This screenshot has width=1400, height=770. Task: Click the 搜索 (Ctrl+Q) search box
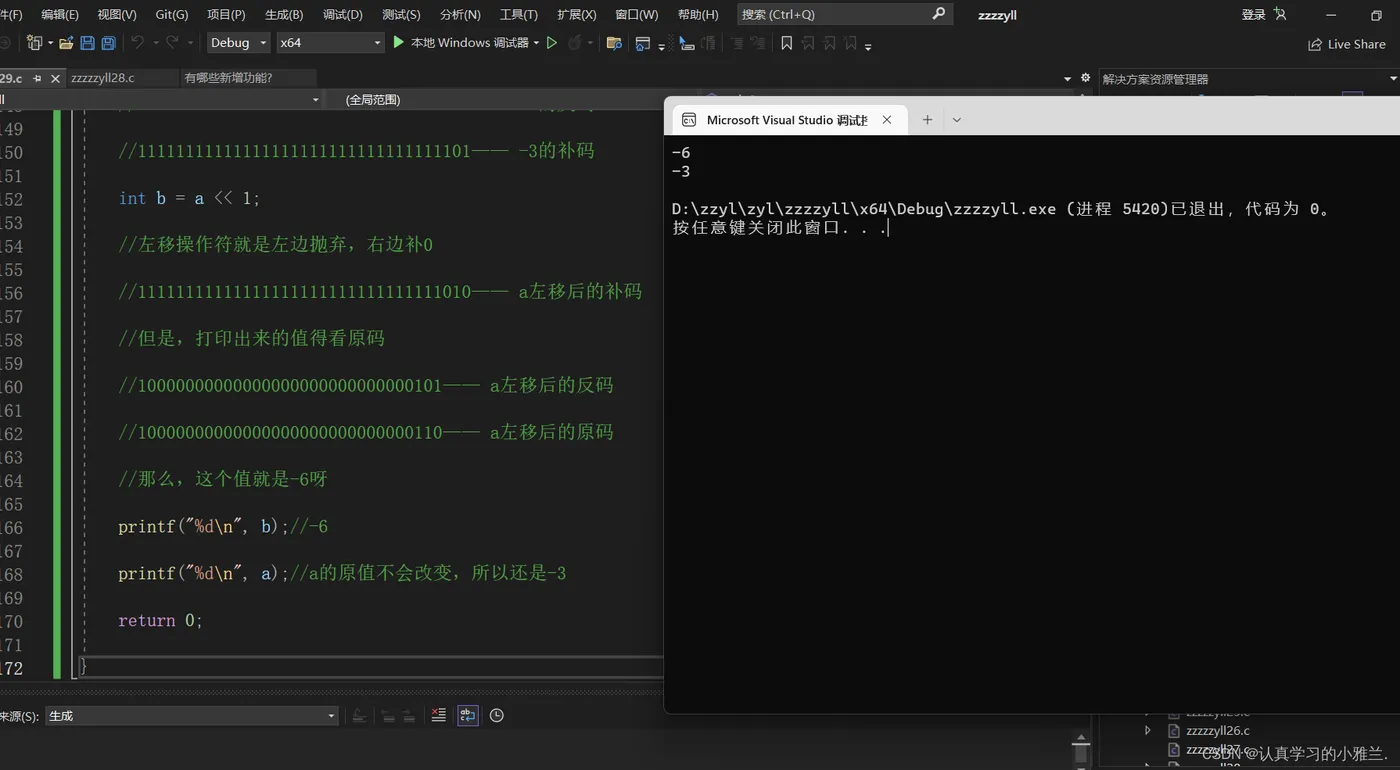coord(844,14)
